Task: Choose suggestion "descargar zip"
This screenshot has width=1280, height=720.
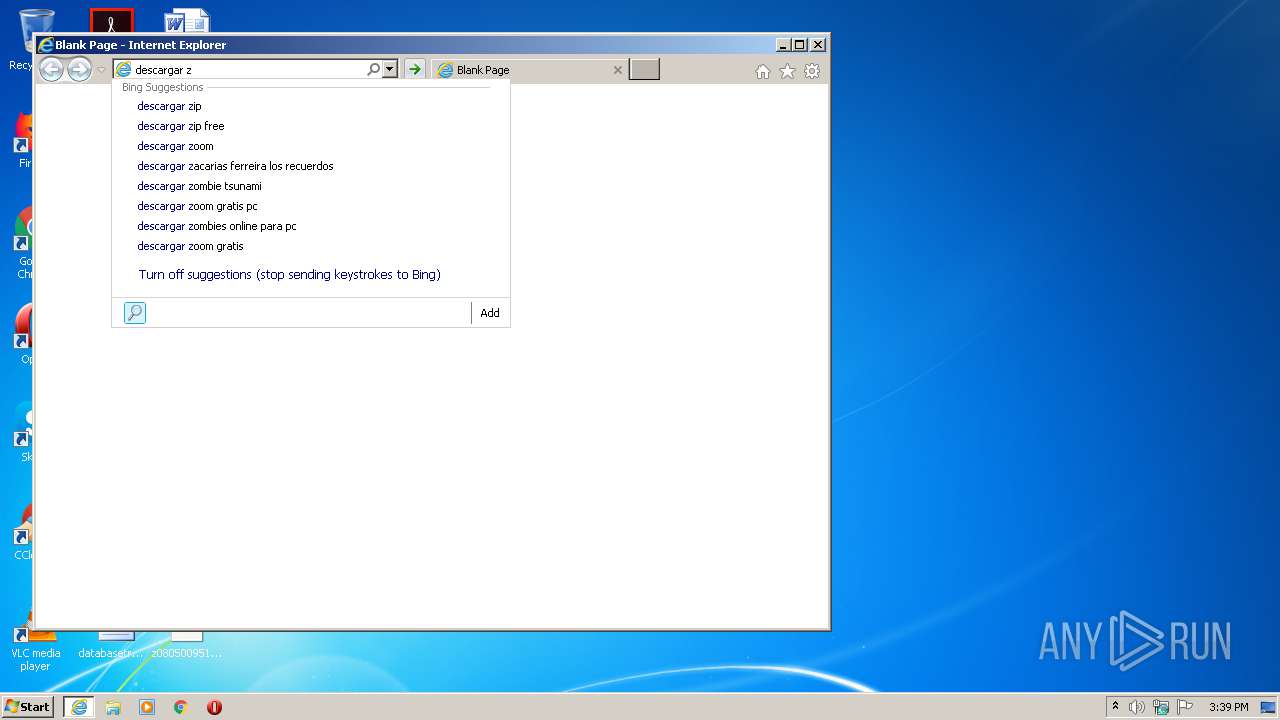Action: tap(169, 106)
